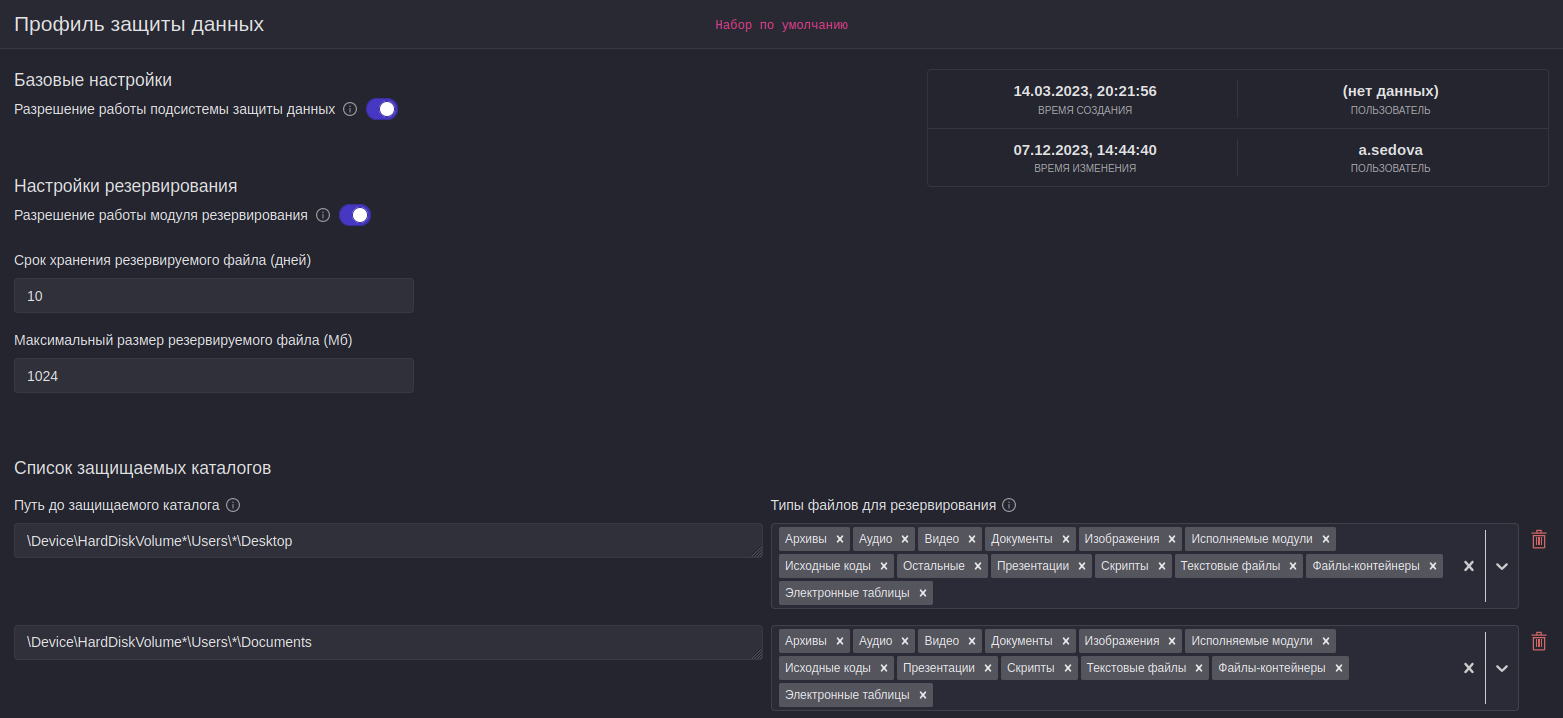Expand file types dropdown for Desktop row
The image size is (1563, 718).
click(x=1502, y=566)
